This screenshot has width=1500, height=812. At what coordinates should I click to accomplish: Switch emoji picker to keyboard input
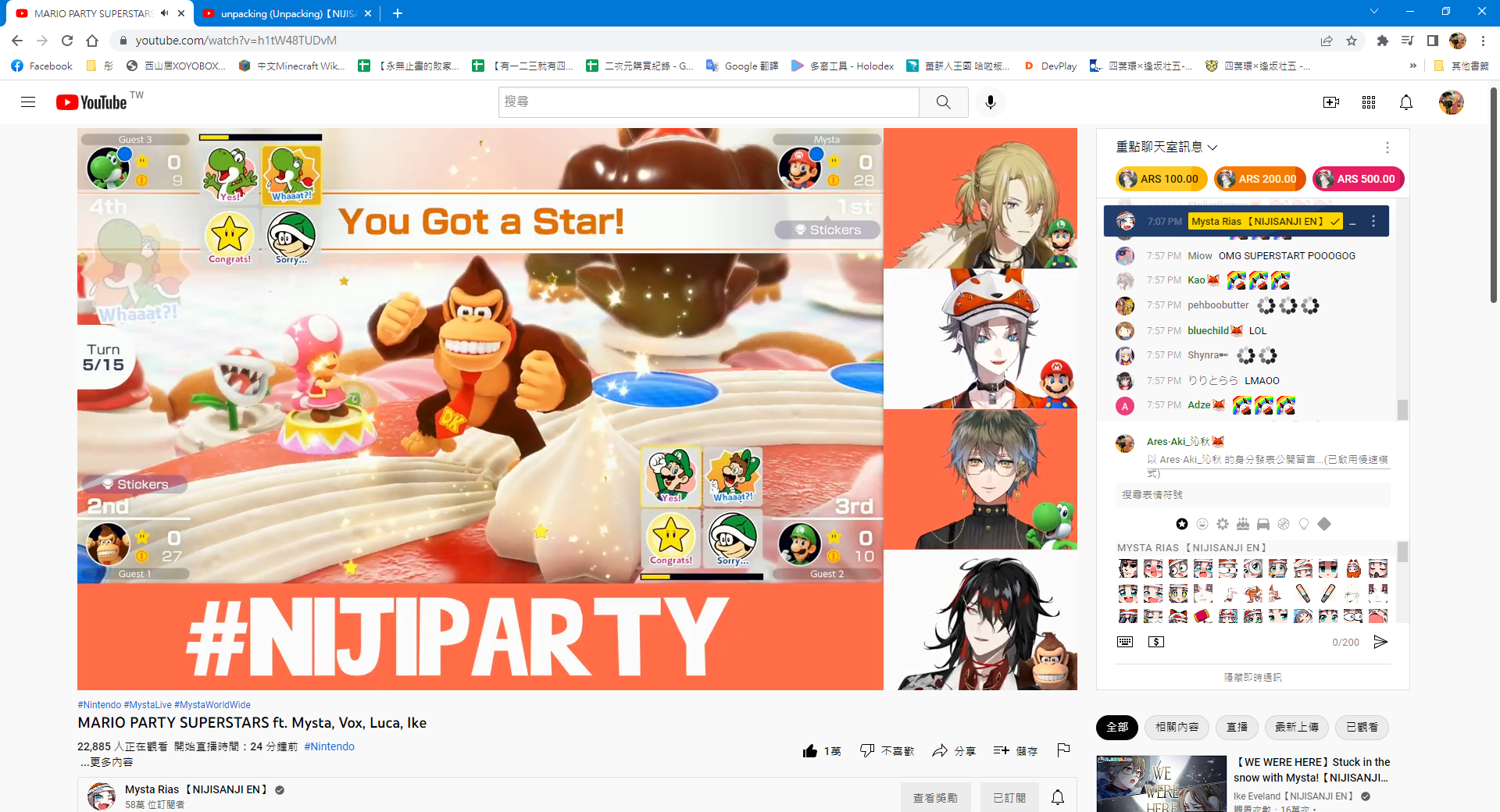1125,642
